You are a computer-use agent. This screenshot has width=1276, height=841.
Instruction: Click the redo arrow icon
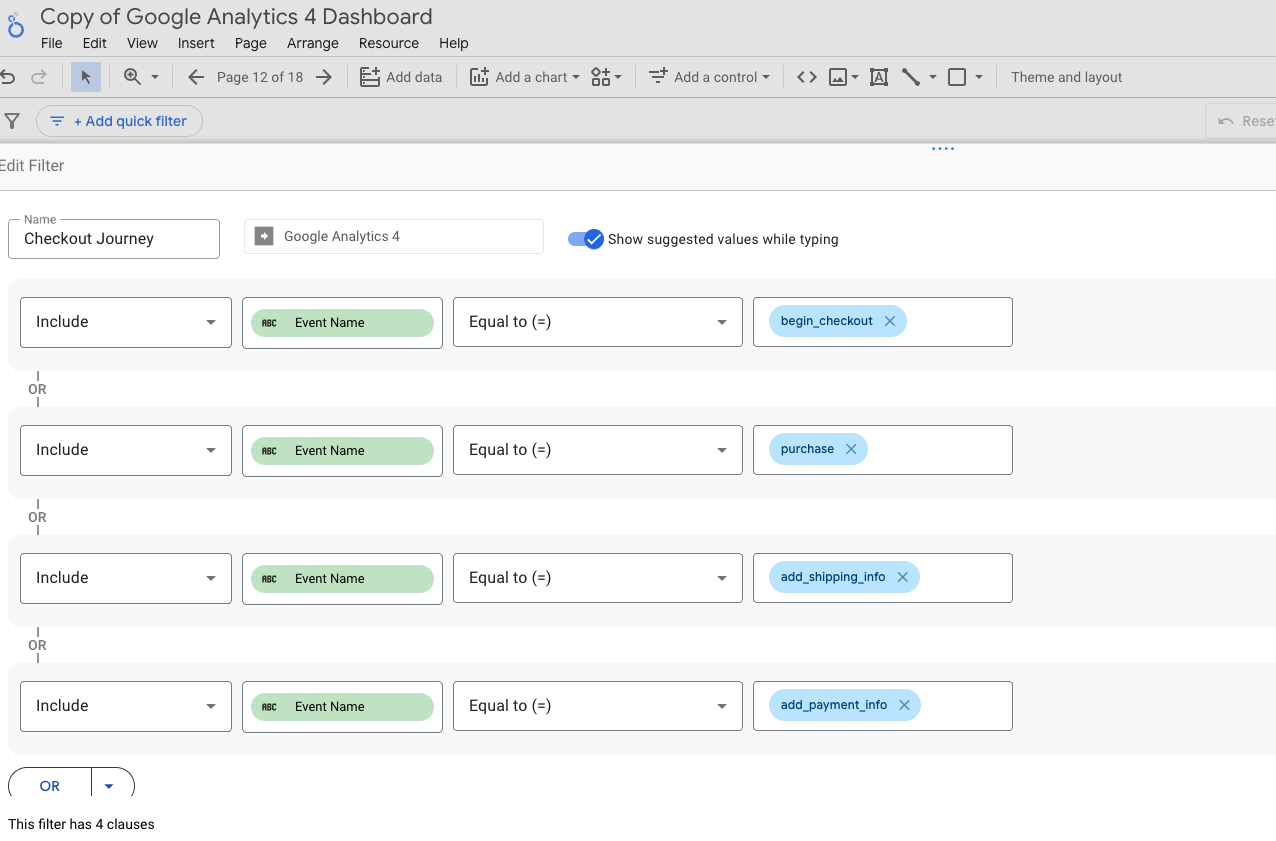[x=39, y=77]
